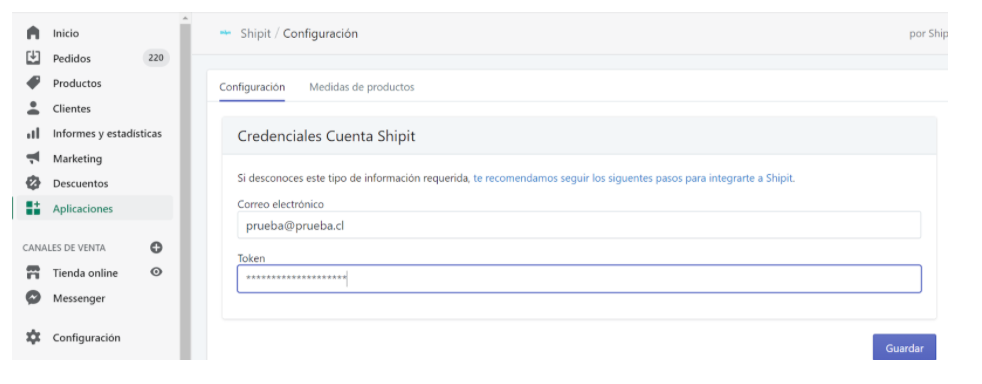Click the Marketing megaphone icon
982x384 pixels.
[x=33, y=158]
